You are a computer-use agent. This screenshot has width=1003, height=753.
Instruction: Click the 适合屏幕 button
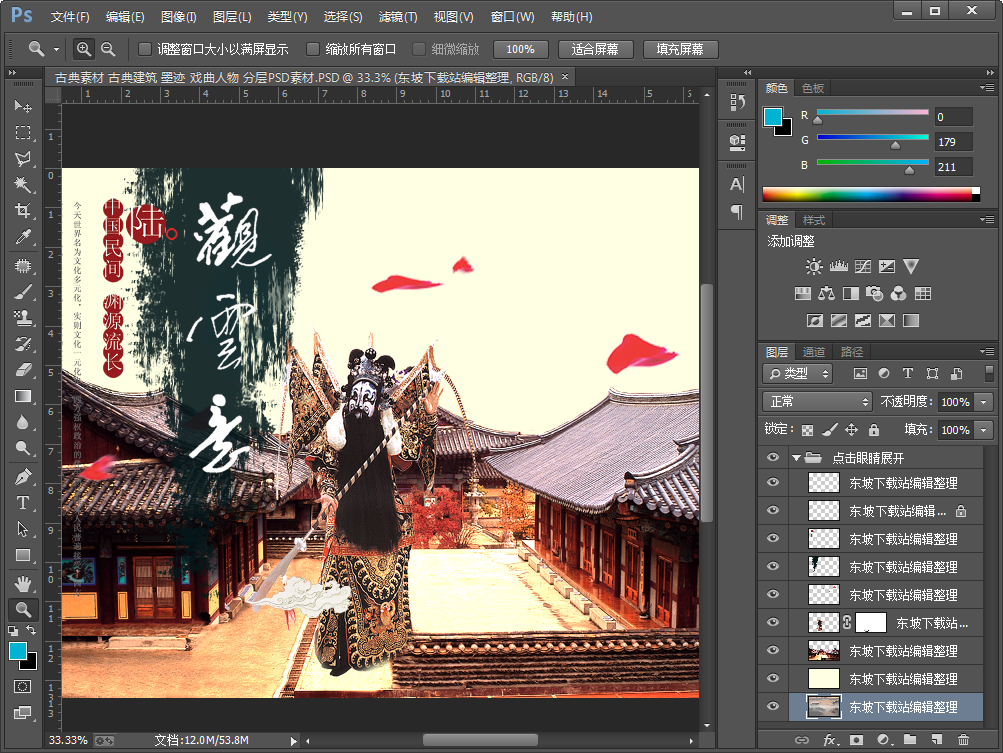click(596, 49)
